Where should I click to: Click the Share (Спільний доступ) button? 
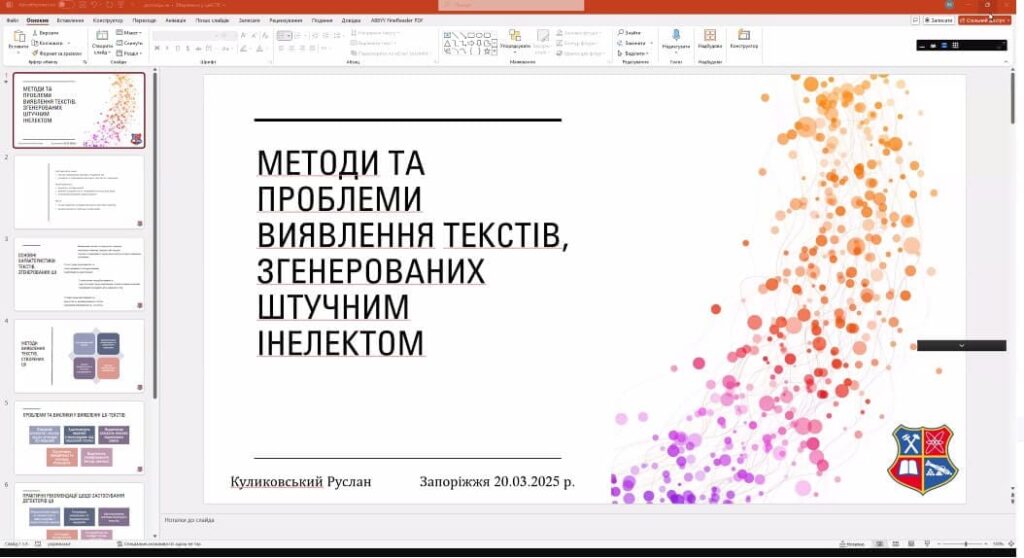pos(984,20)
